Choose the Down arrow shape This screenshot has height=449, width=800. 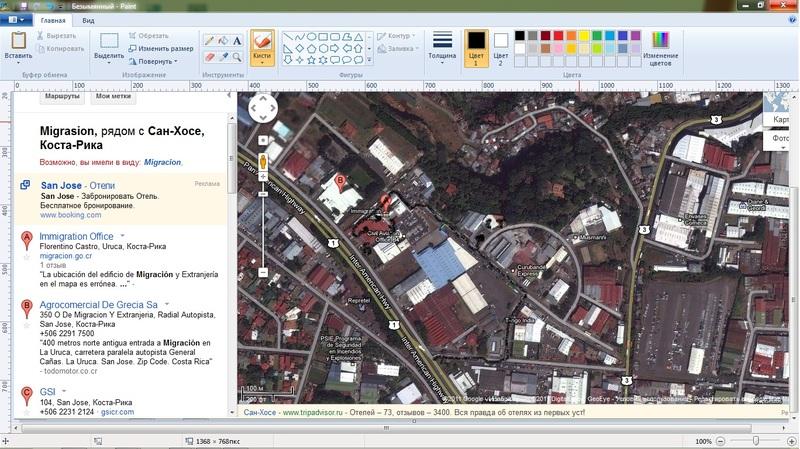(288, 60)
